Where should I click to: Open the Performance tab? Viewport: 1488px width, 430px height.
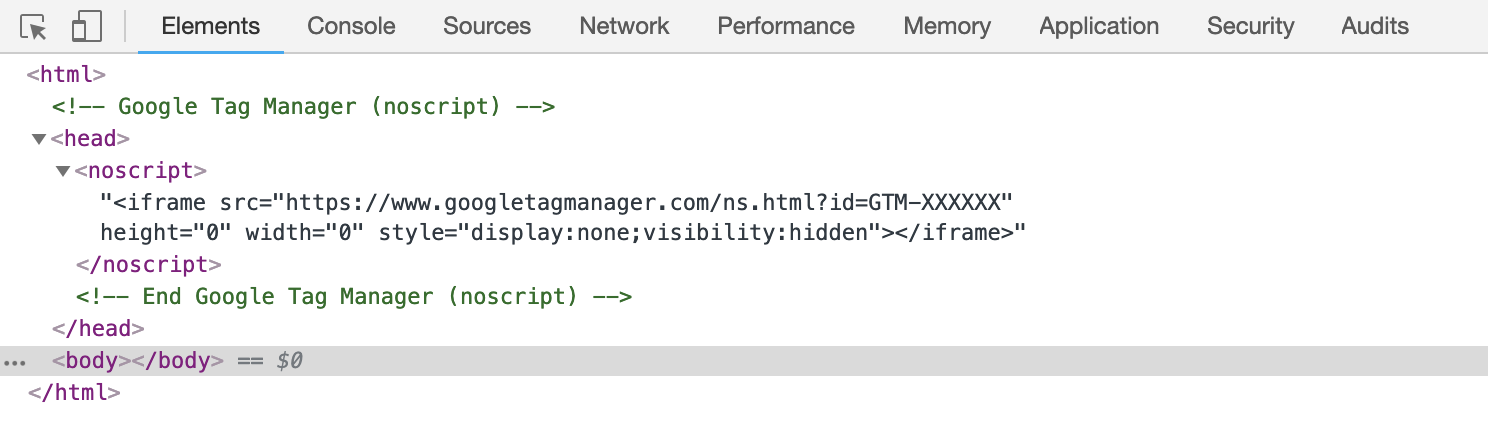[786, 27]
